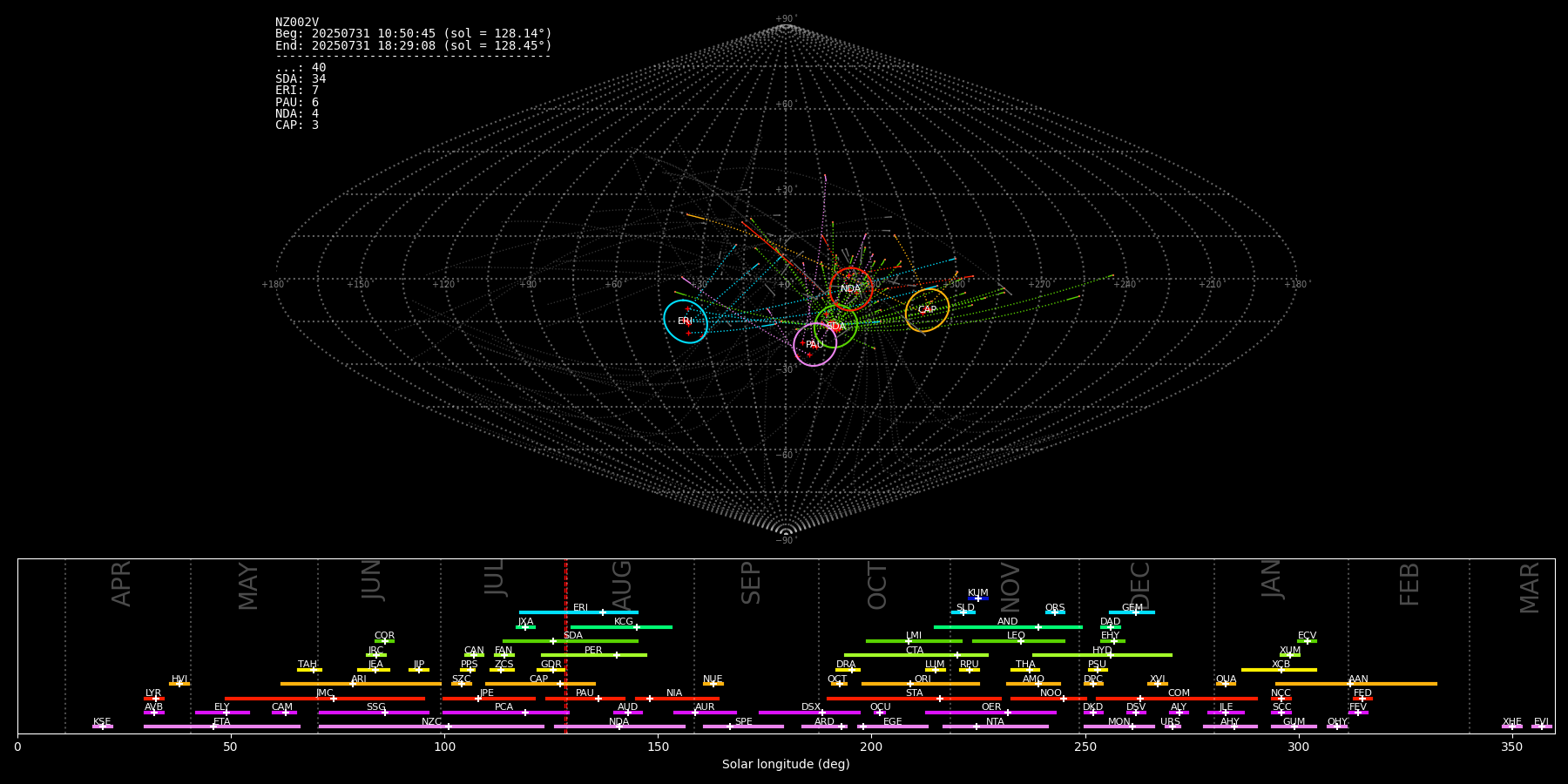Click the pink PAU radiant circle on sky map
This screenshot has height=784, width=1568.
814,344
